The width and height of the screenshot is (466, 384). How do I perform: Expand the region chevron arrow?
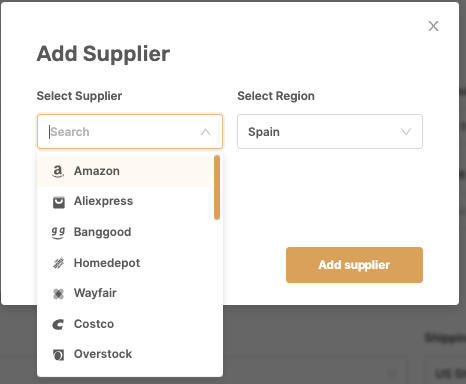pyautogui.click(x=406, y=132)
